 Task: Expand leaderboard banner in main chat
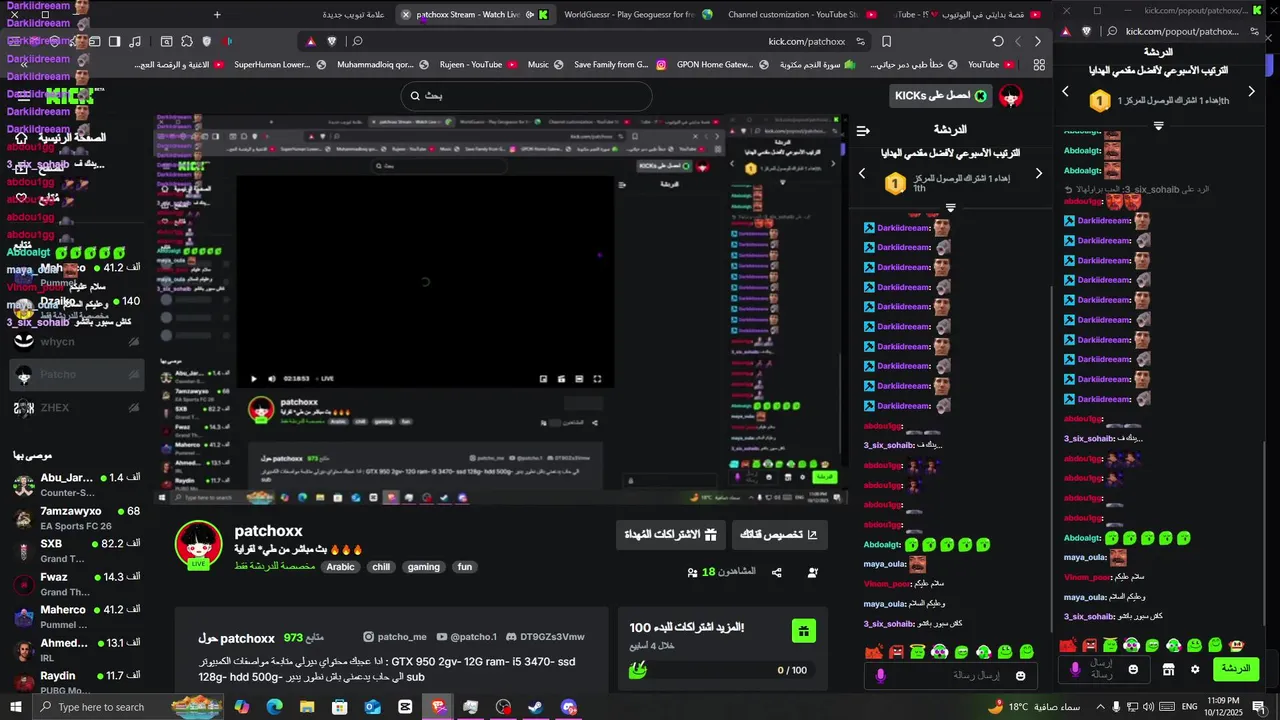point(950,208)
